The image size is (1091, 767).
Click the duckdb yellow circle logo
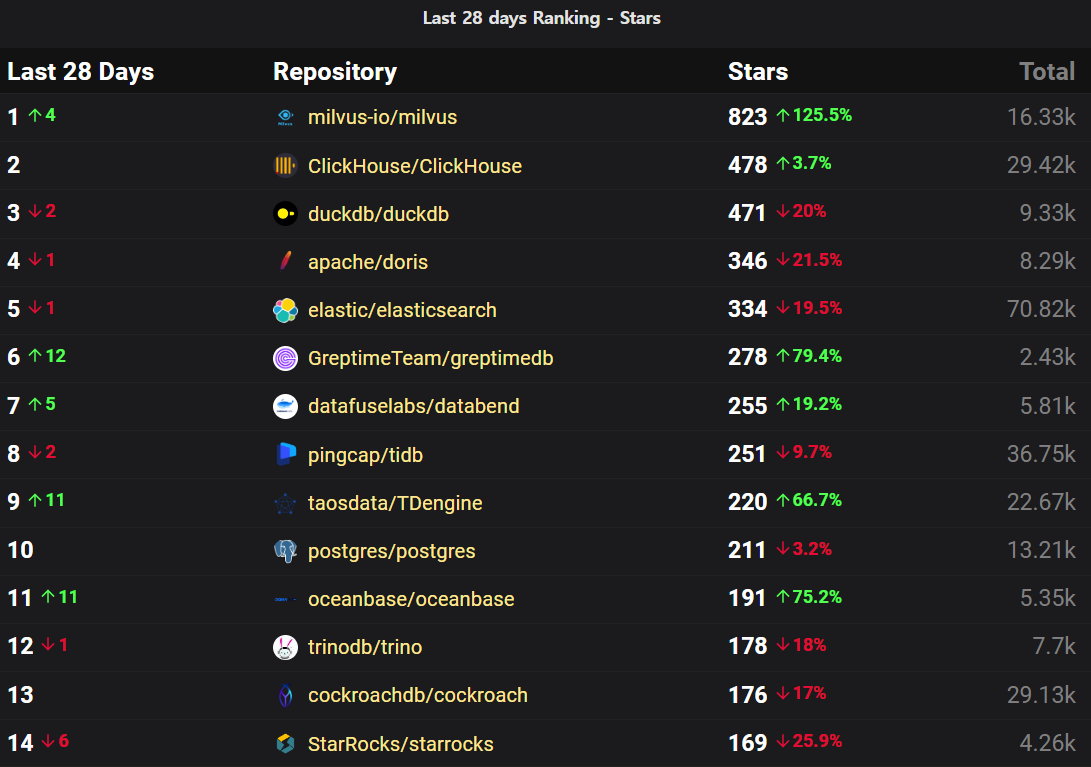[x=285, y=214]
